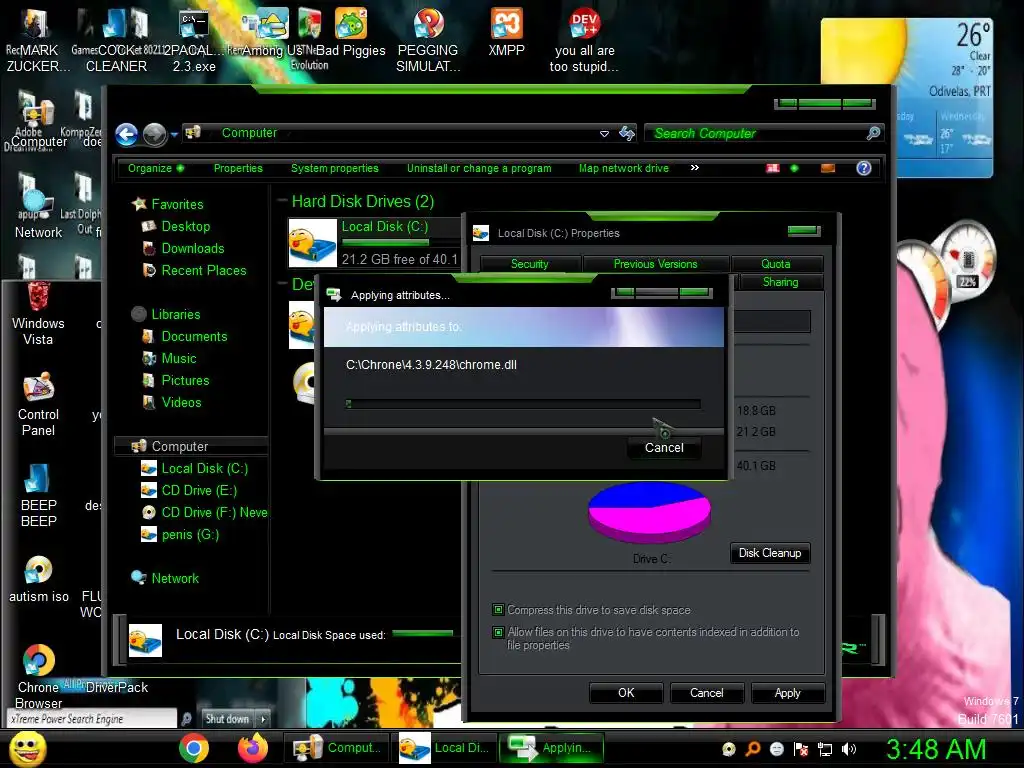Switch to the Security tab
1024x768 pixels.
(x=530, y=264)
